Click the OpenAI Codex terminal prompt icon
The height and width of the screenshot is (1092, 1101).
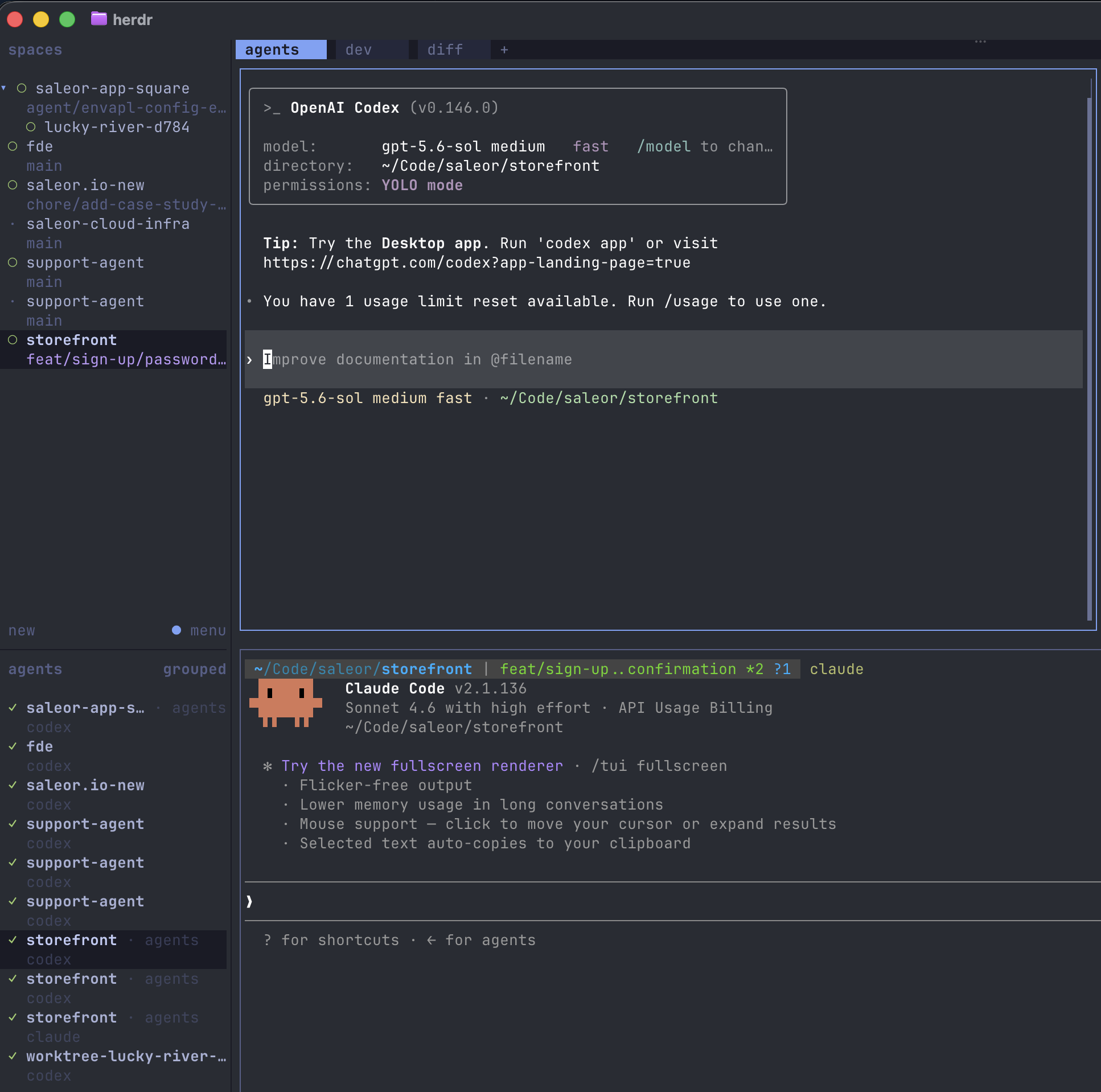tap(271, 108)
